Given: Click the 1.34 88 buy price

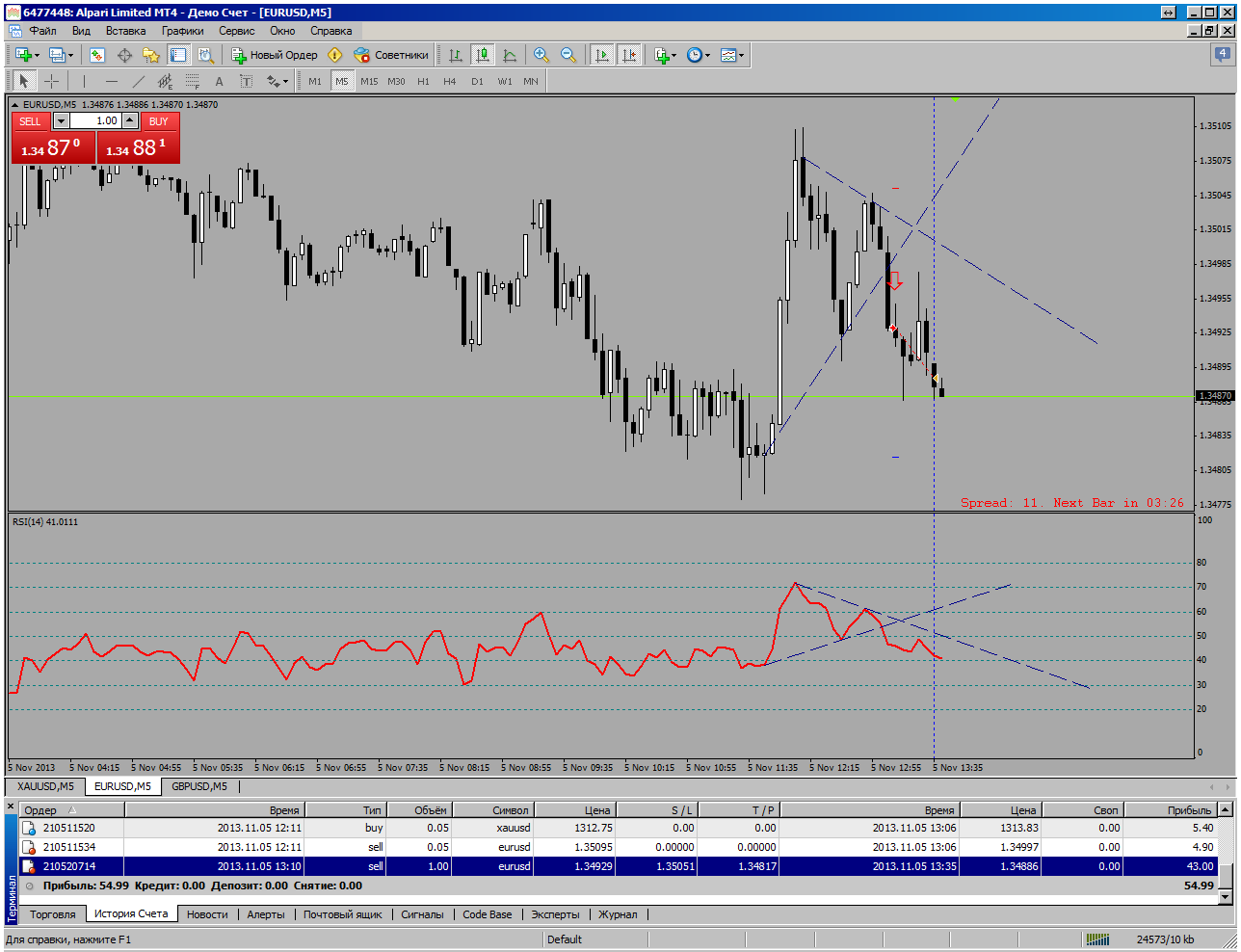Looking at the screenshot, I should click(x=138, y=147).
